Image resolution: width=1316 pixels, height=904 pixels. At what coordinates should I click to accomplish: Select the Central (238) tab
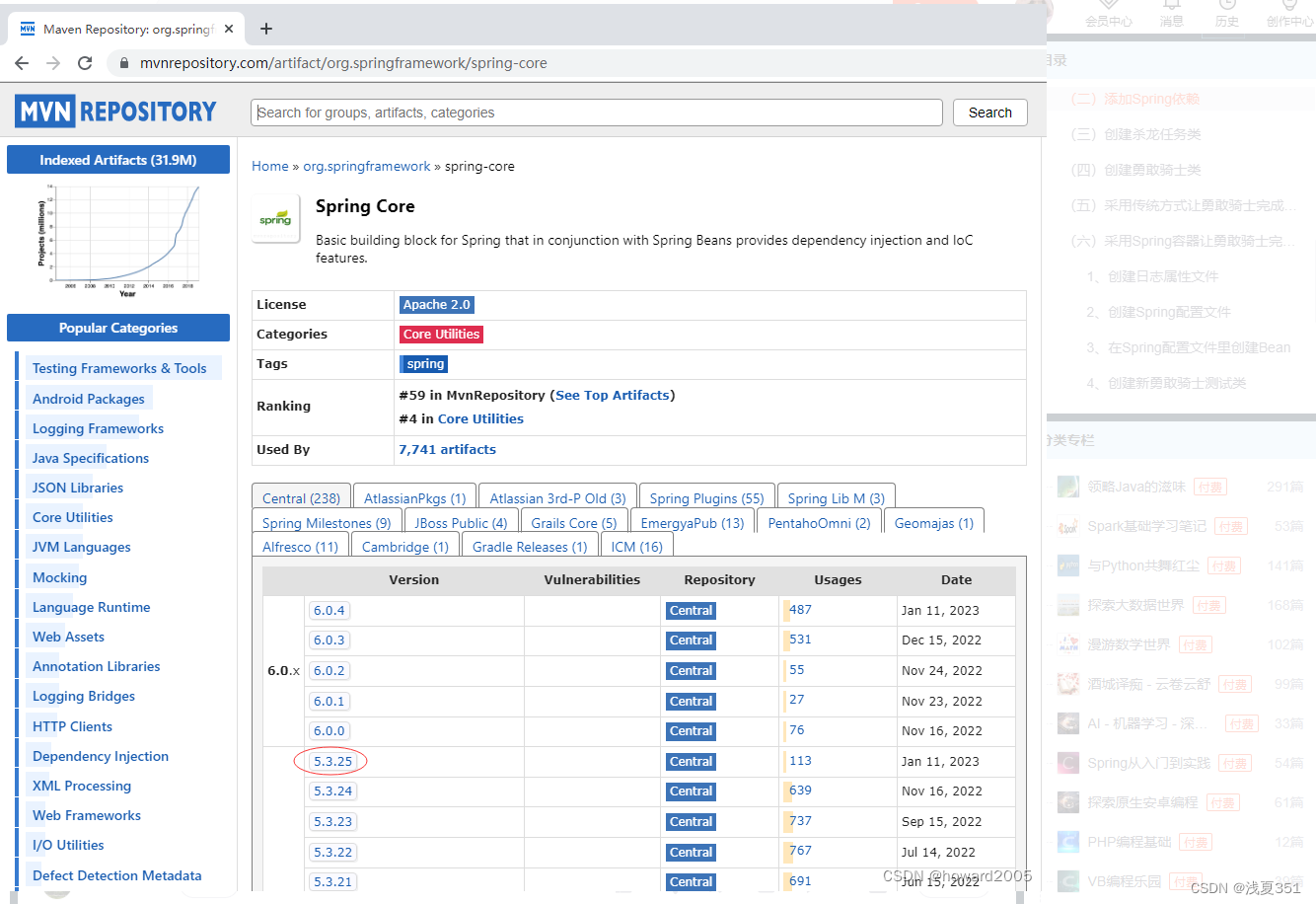pyautogui.click(x=301, y=498)
